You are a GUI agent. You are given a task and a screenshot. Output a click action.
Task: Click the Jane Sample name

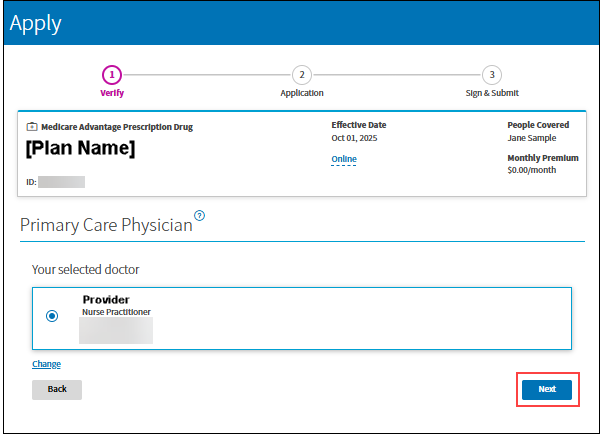click(532, 138)
